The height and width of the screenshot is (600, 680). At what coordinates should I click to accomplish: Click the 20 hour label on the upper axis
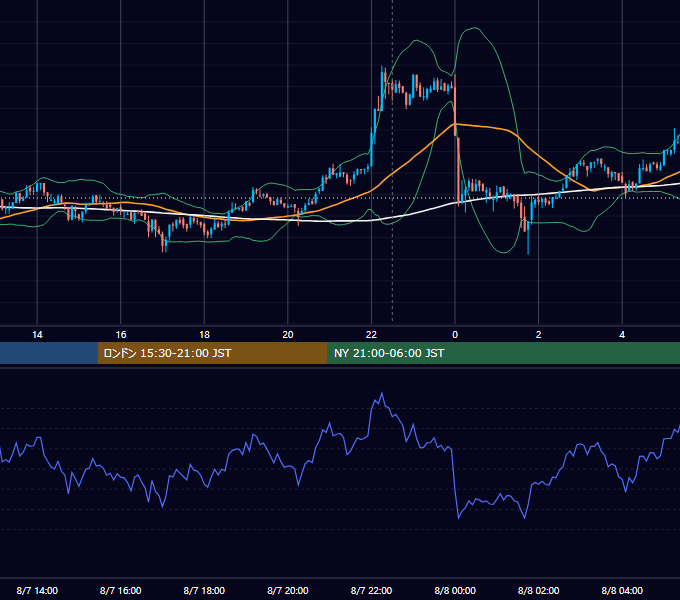[288, 335]
